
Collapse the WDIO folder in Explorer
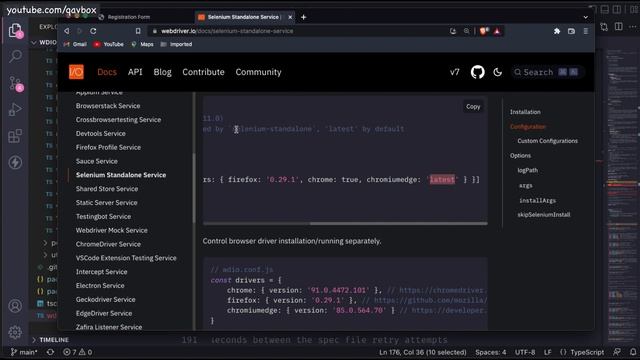pyautogui.click(x=44, y=42)
